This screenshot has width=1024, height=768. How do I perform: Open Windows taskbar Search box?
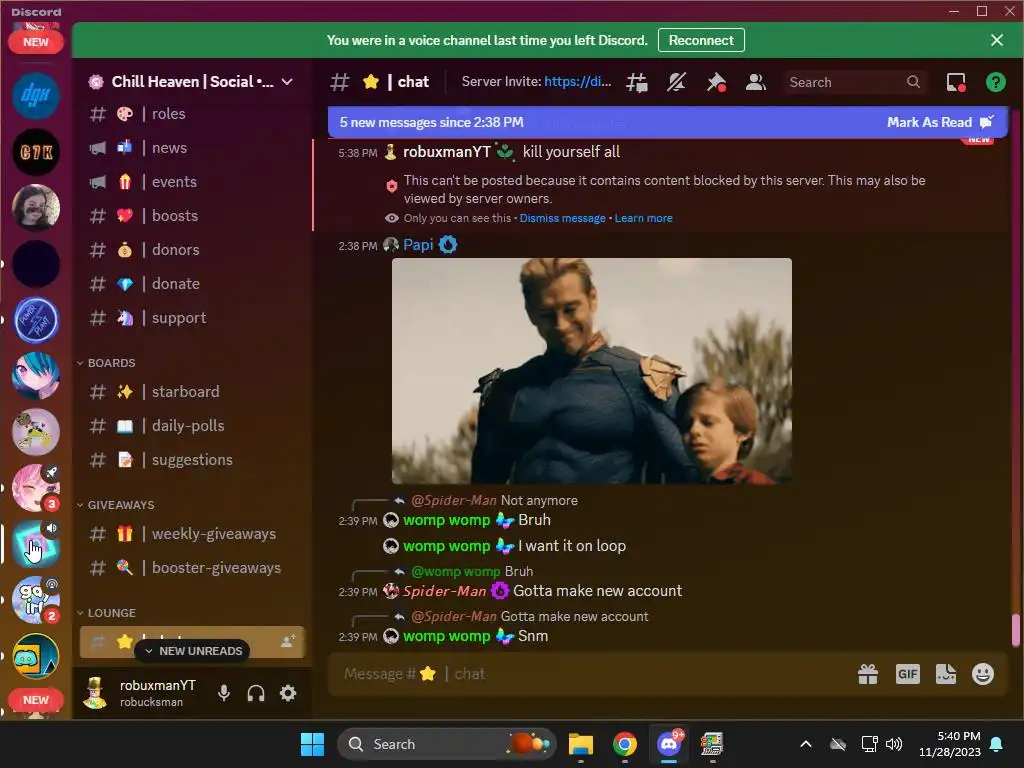click(447, 744)
